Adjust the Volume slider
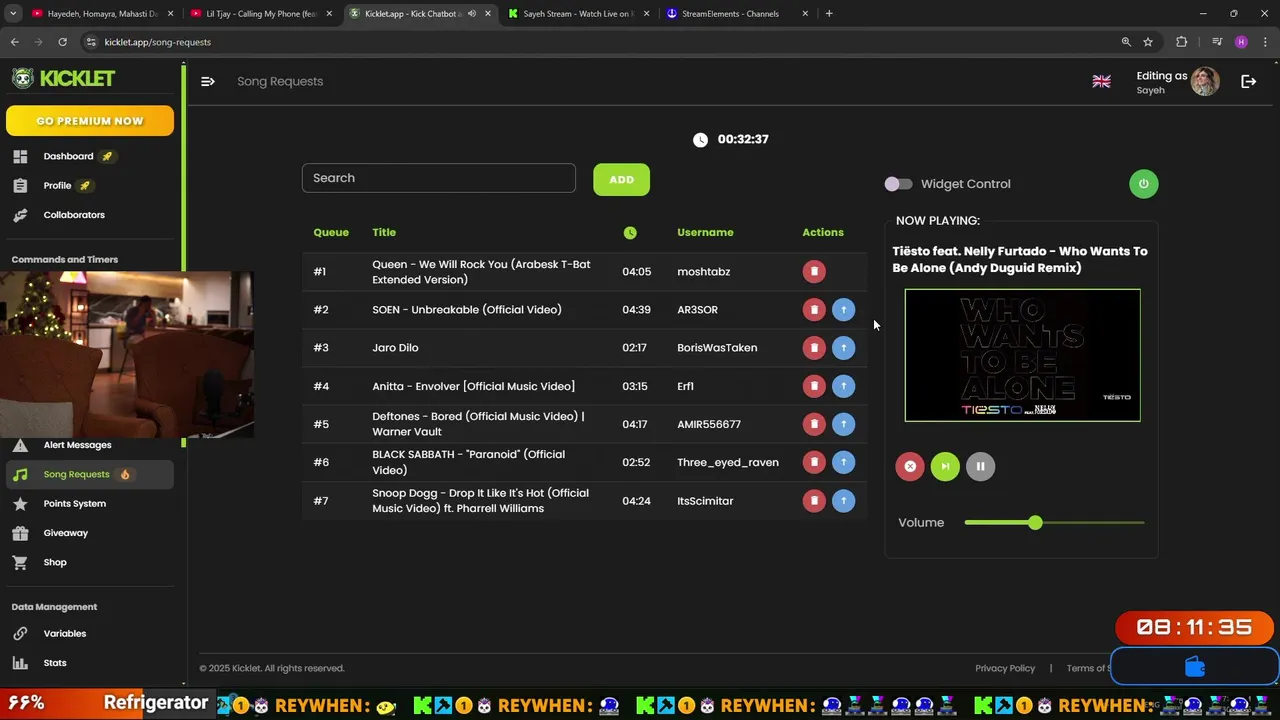The width and height of the screenshot is (1280, 720). click(x=1054, y=523)
